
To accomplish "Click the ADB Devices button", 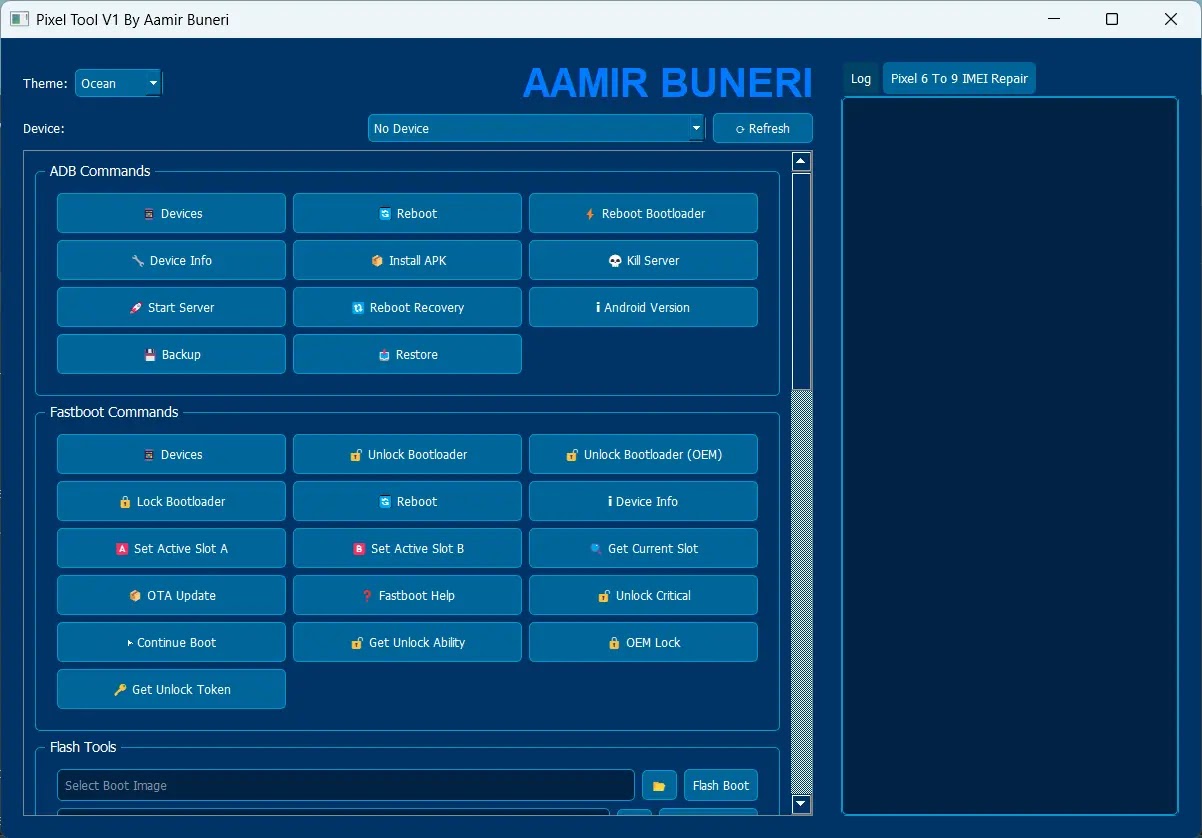I will [x=171, y=213].
